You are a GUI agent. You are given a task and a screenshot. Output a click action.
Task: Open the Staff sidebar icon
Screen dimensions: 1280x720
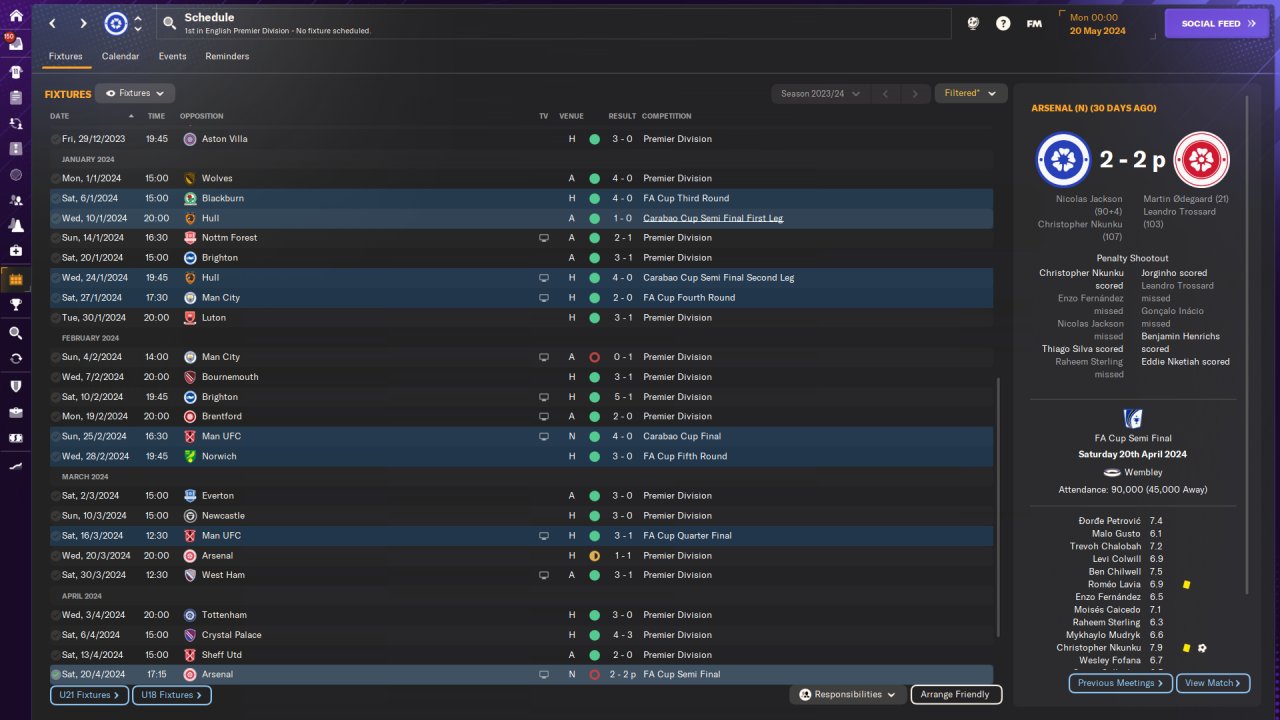point(15,200)
